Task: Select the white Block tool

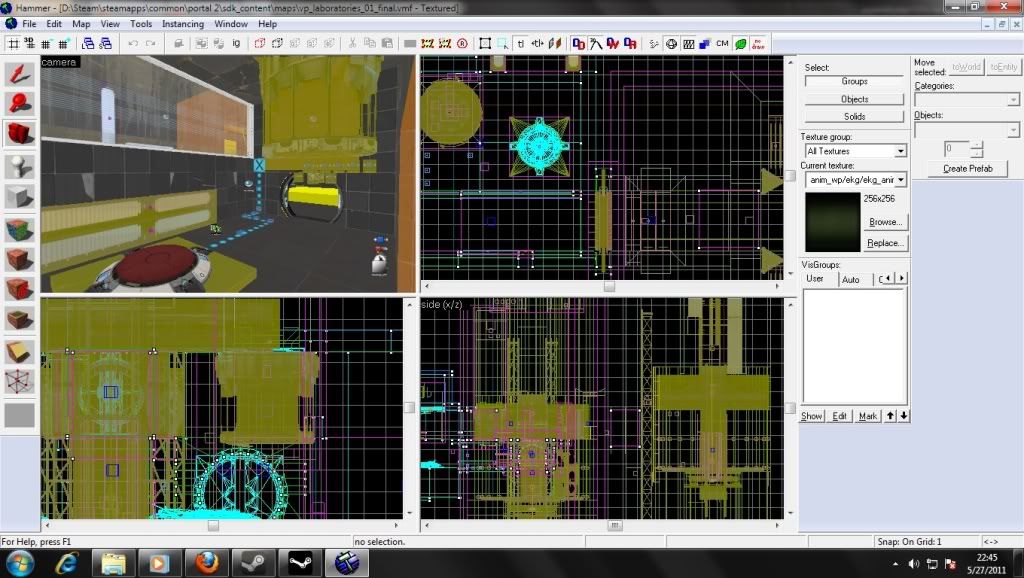Action: (20, 197)
